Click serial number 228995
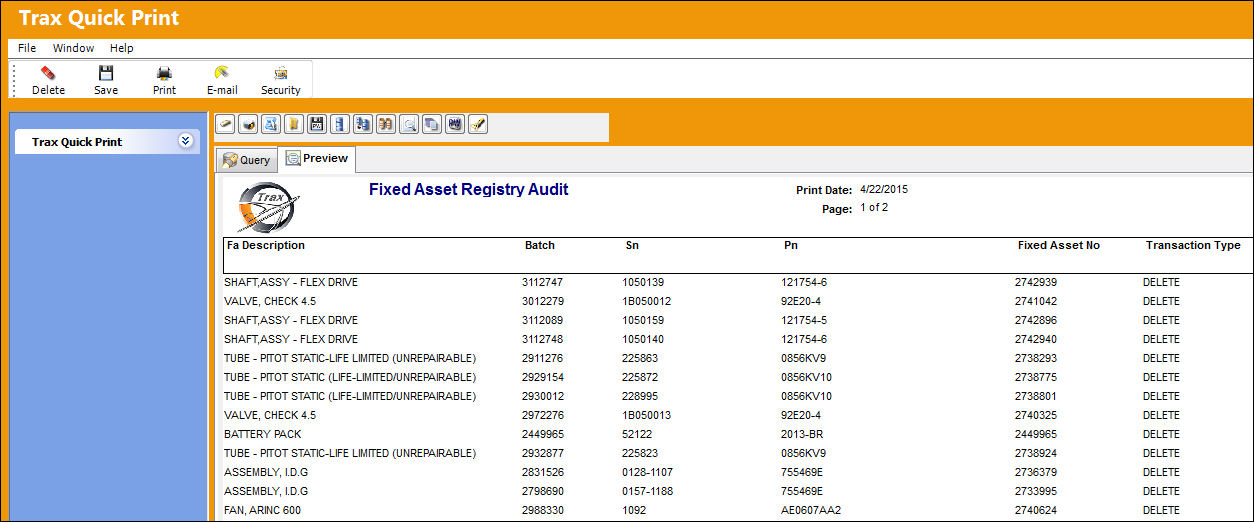The height and width of the screenshot is (522, 1254). point(640,396)
